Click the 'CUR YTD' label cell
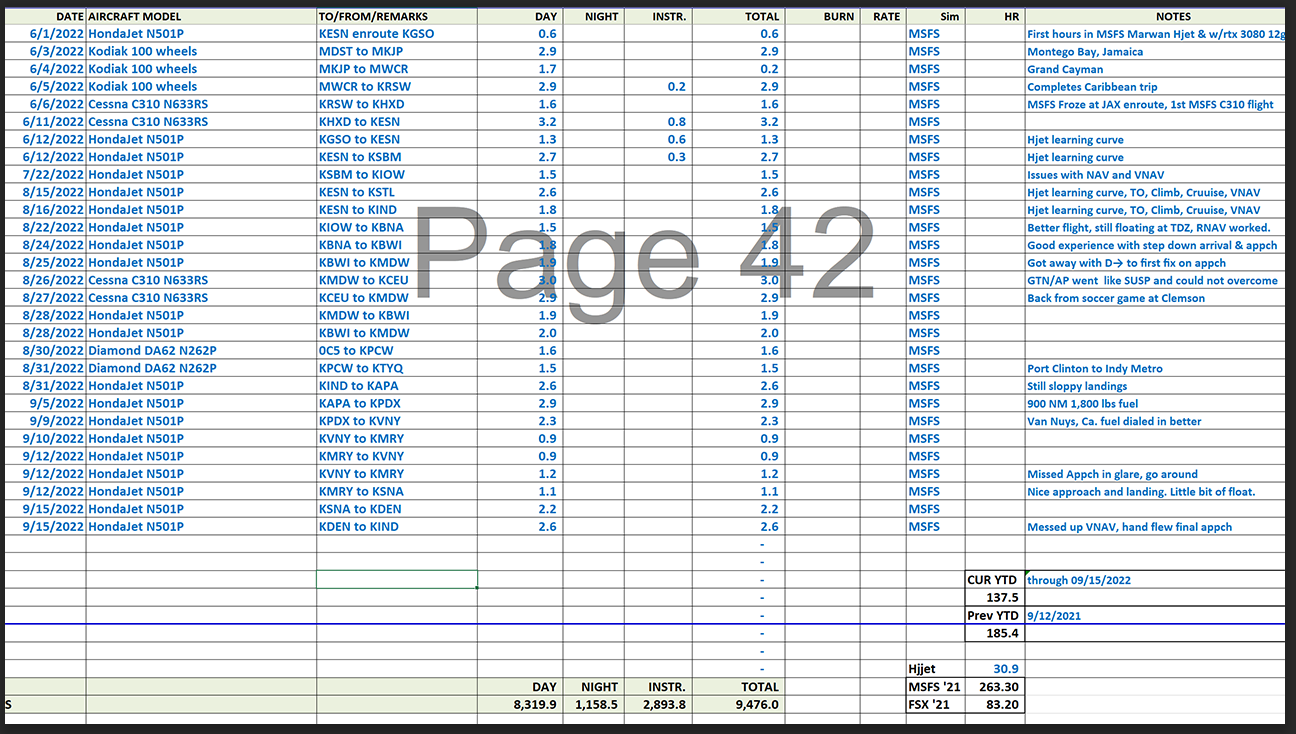This screenshot has width=1296, height=734. coord(995,579)
